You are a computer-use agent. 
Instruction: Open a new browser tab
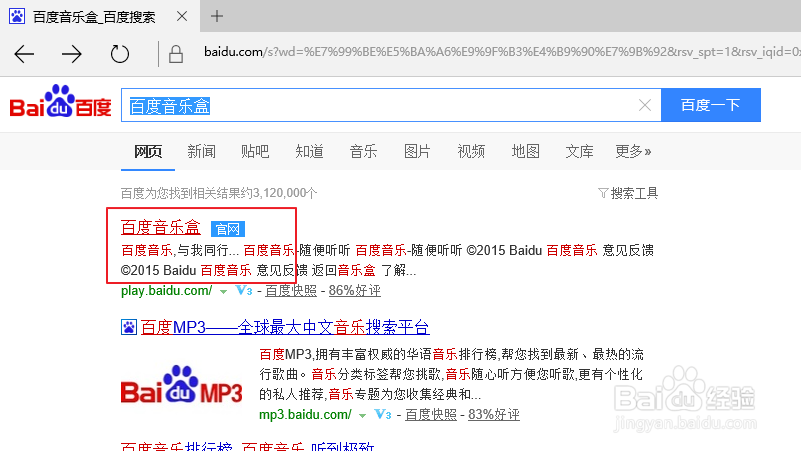pos(217,16)
